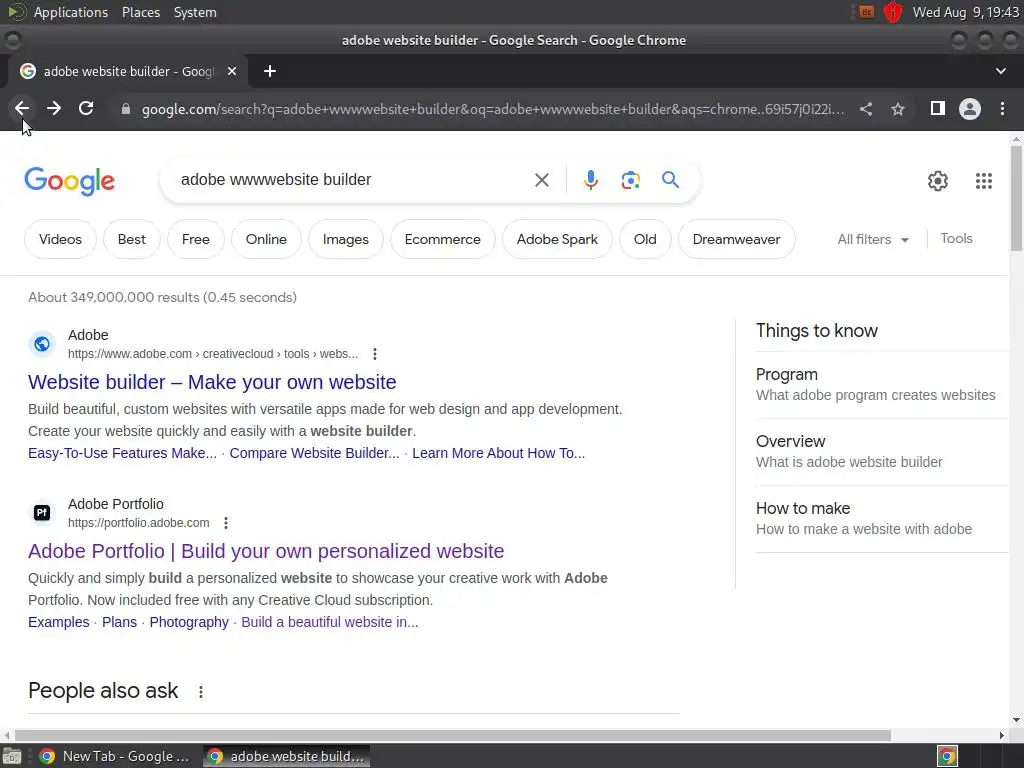The image size is (1024, 768).
Task: Select the Dreamweaver filter chip
Action: coord(736,239)
